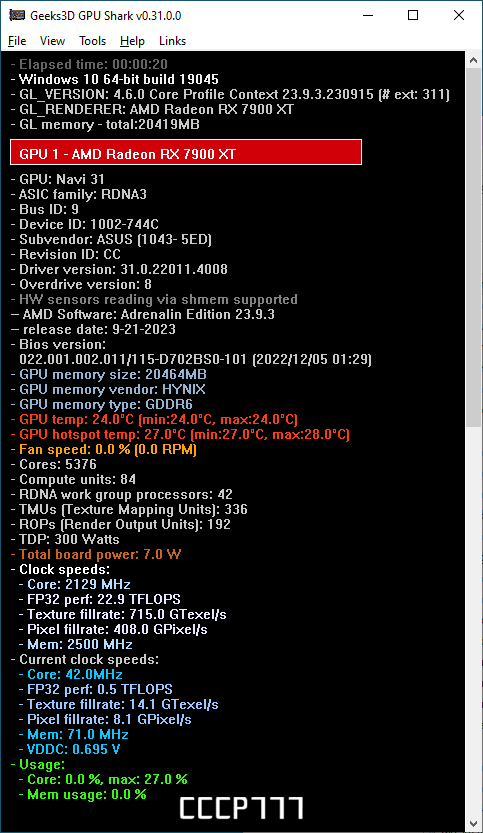Viewport: 483px width, 833px height.
Task: Click the GL_RENDERER info line
Action: click(x=152, y=109)
